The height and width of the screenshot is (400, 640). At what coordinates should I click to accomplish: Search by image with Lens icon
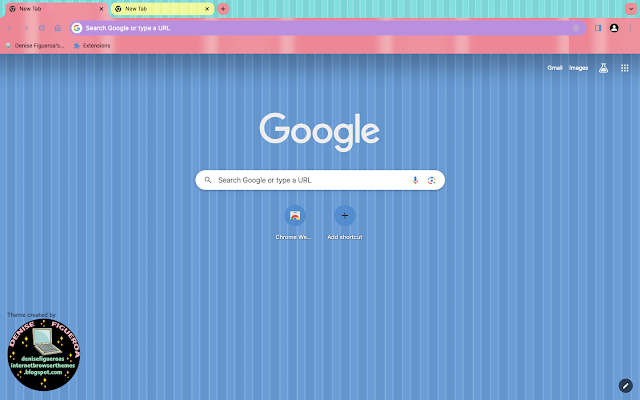(431, 180)
